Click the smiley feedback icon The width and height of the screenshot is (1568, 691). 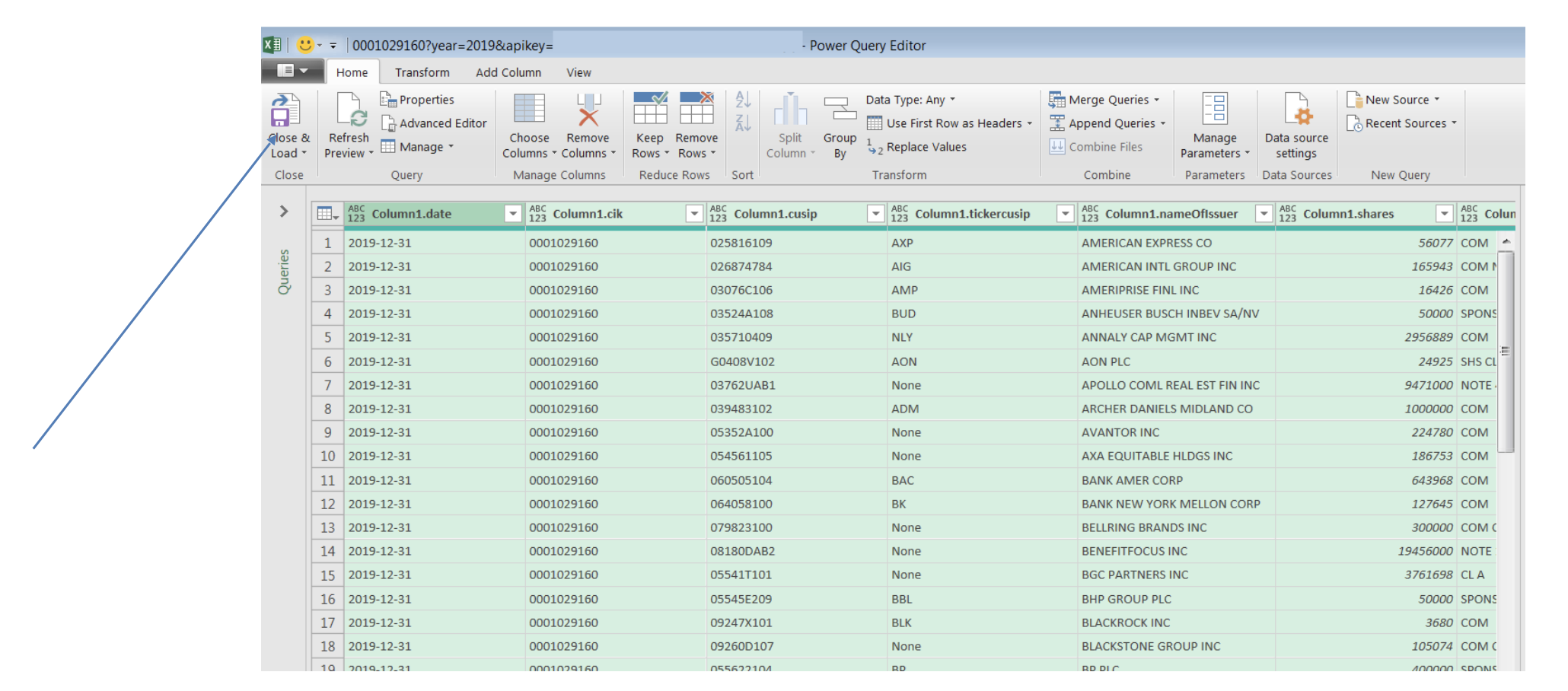tap(305, 45)
